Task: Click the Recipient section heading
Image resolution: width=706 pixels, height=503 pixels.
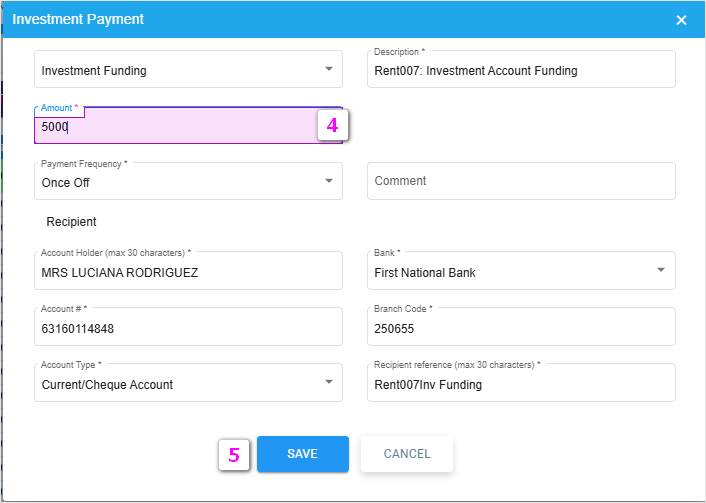Action: pyautogui.click(x=71, y=222)
